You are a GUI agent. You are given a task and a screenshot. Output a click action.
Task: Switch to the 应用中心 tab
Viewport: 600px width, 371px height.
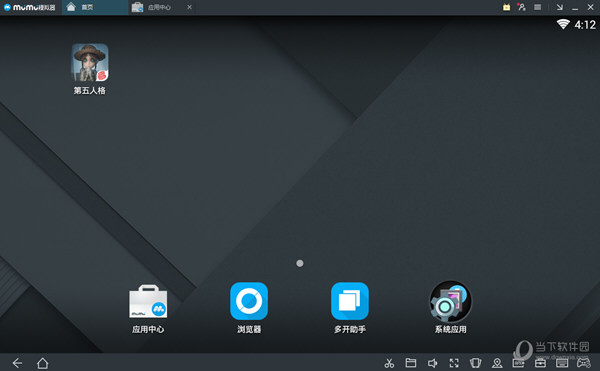pyautogui.click(x=157, y=7)
